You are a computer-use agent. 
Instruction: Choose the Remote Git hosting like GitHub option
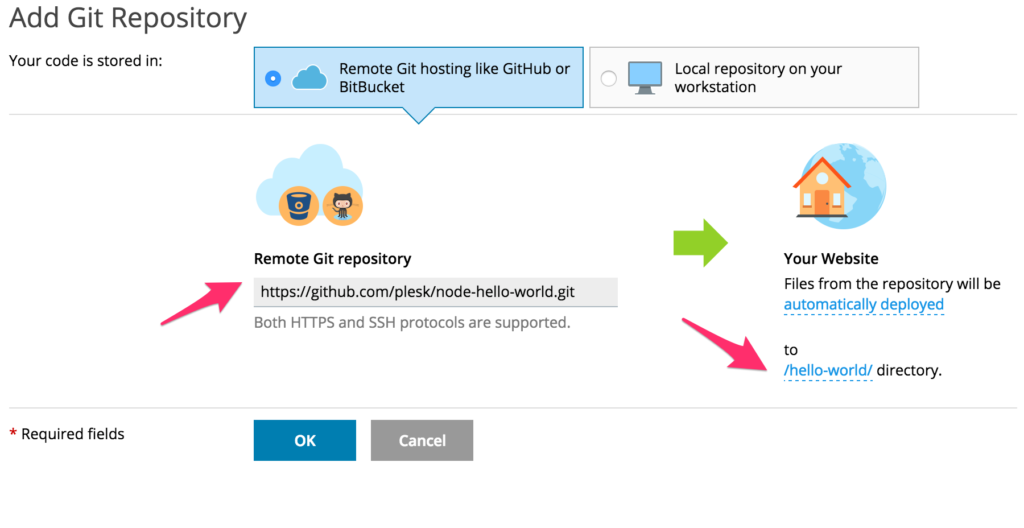(x=419, y=77)
